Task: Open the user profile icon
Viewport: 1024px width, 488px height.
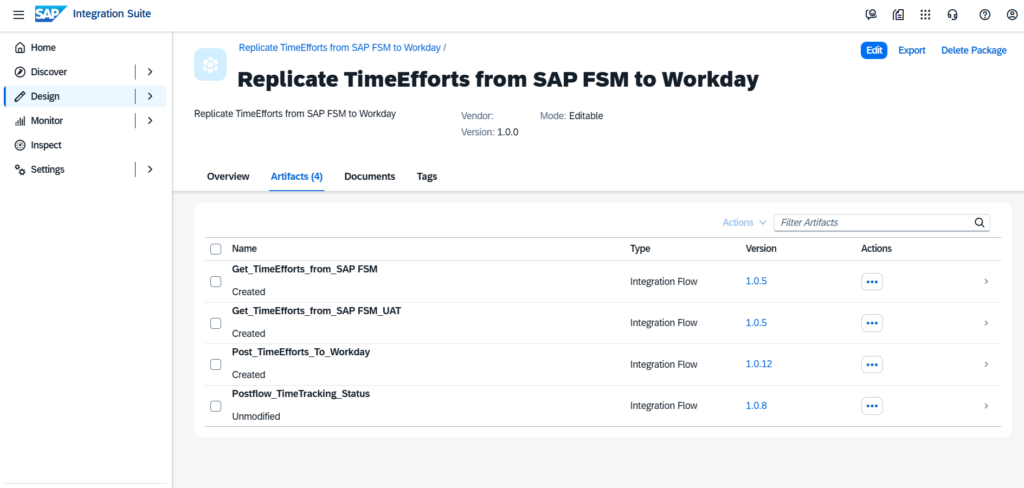Action: [x=1012, y=14]
